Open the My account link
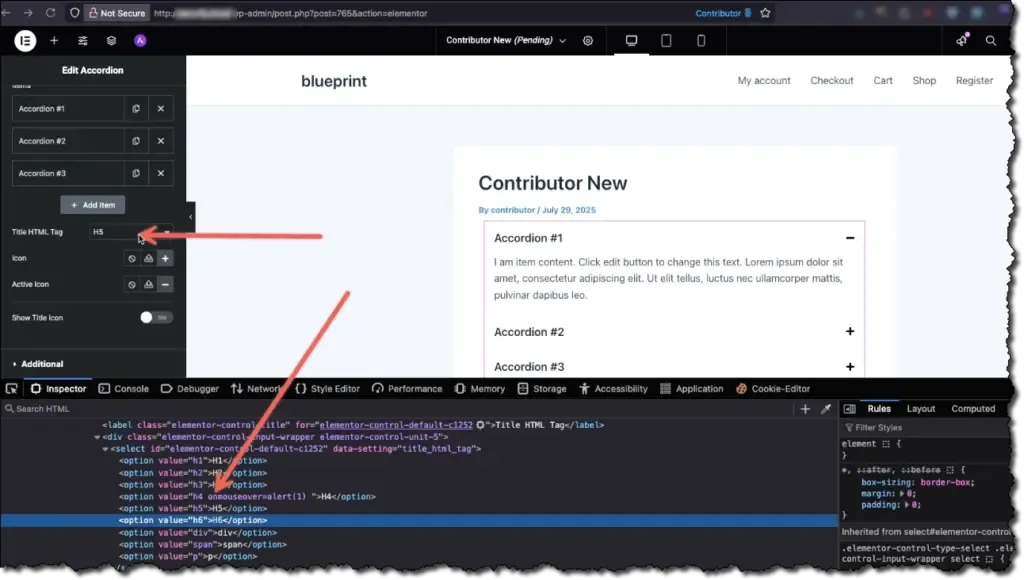 [764, 80]
